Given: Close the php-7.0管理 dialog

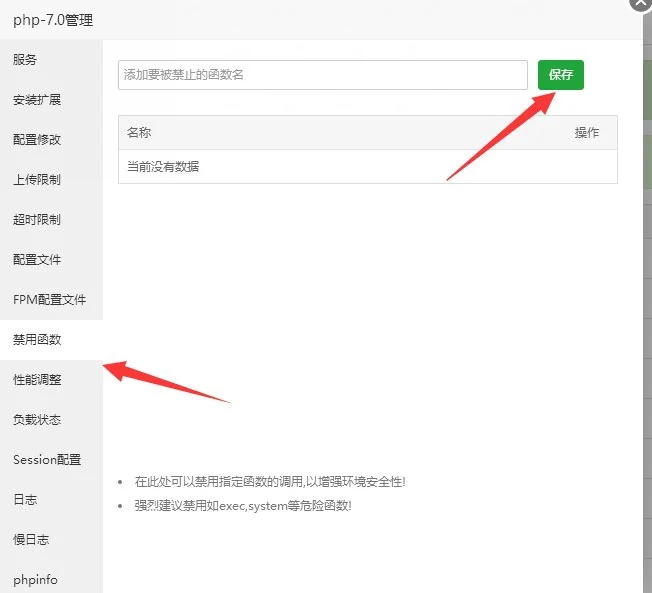Looking at the screenshot, I should click(639, 3).
